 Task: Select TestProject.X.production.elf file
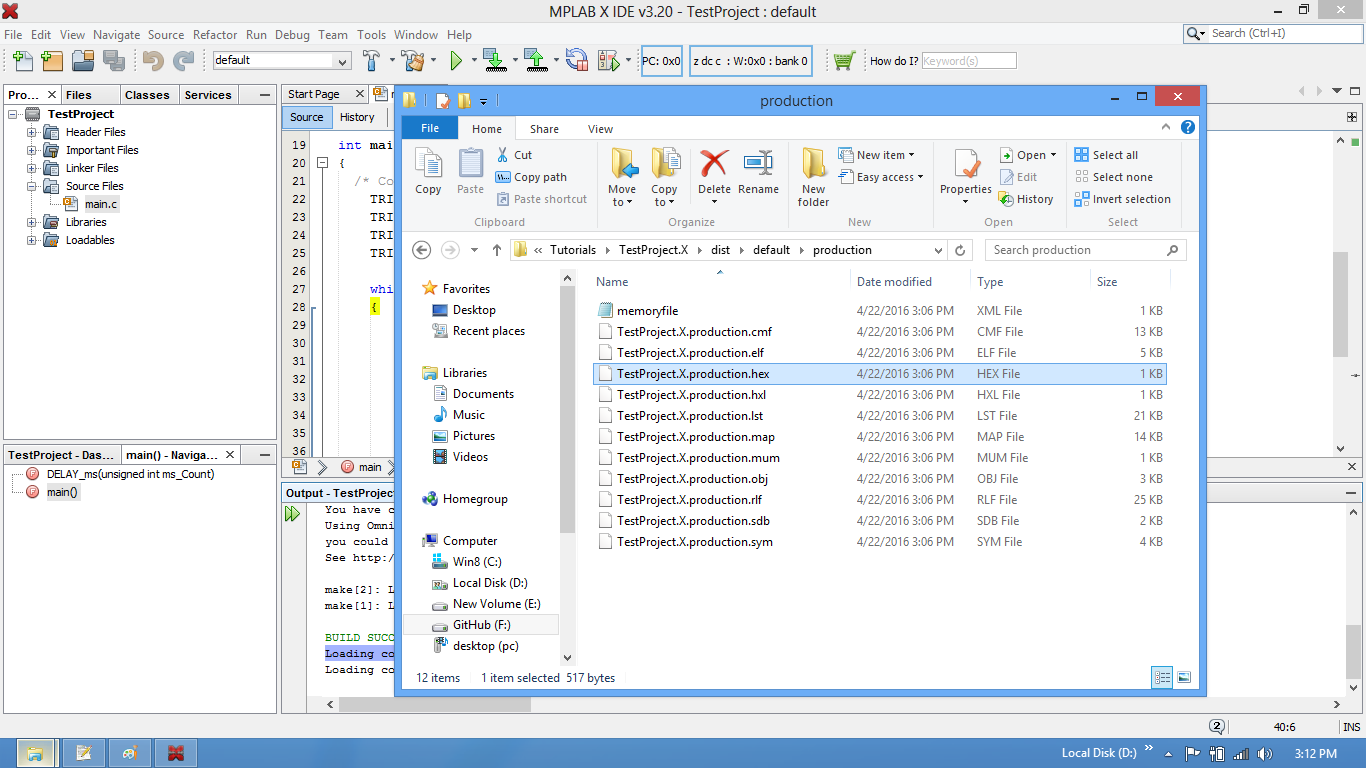coord(690,353)
